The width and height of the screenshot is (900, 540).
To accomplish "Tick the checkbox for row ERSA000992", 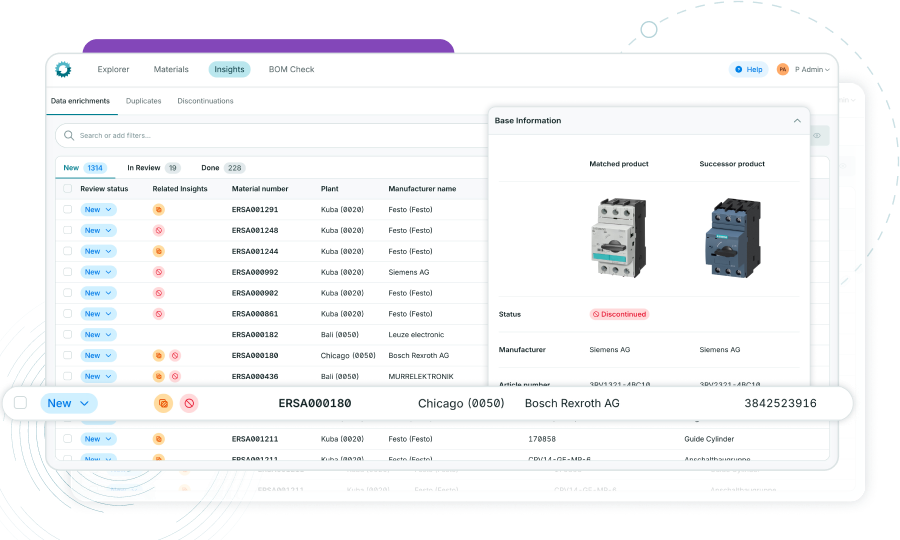I will point(68,272).
